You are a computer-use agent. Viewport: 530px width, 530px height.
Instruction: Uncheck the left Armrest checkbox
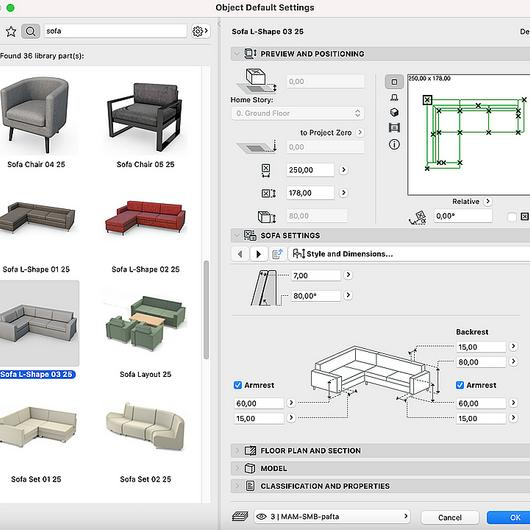[x=238, y=385]
